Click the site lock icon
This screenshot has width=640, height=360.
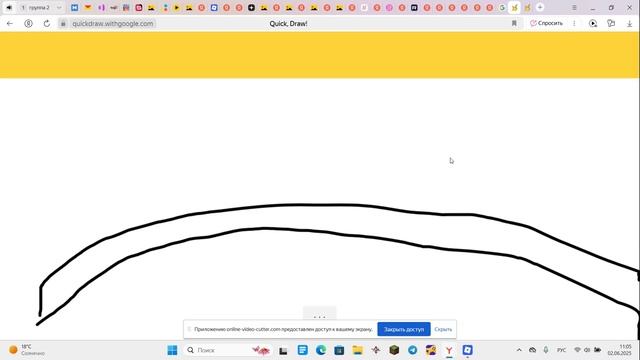pos(63,24)
